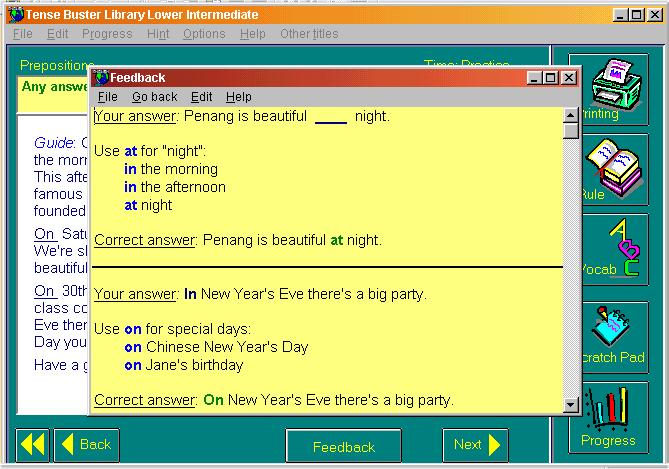
Task: Maximize the Feedback window
Action: click(x=551, y=77)
